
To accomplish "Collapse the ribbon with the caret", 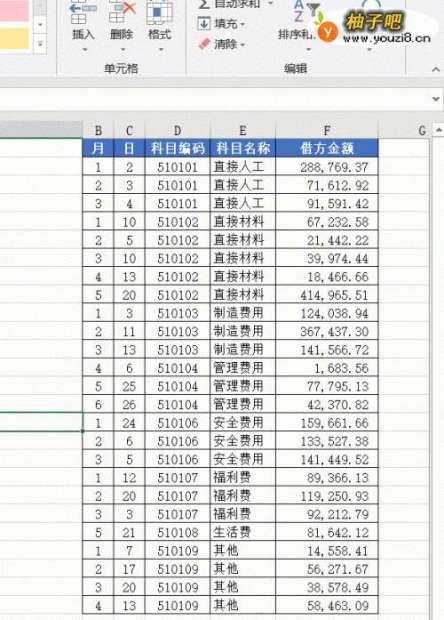I will tap(435, 70).
